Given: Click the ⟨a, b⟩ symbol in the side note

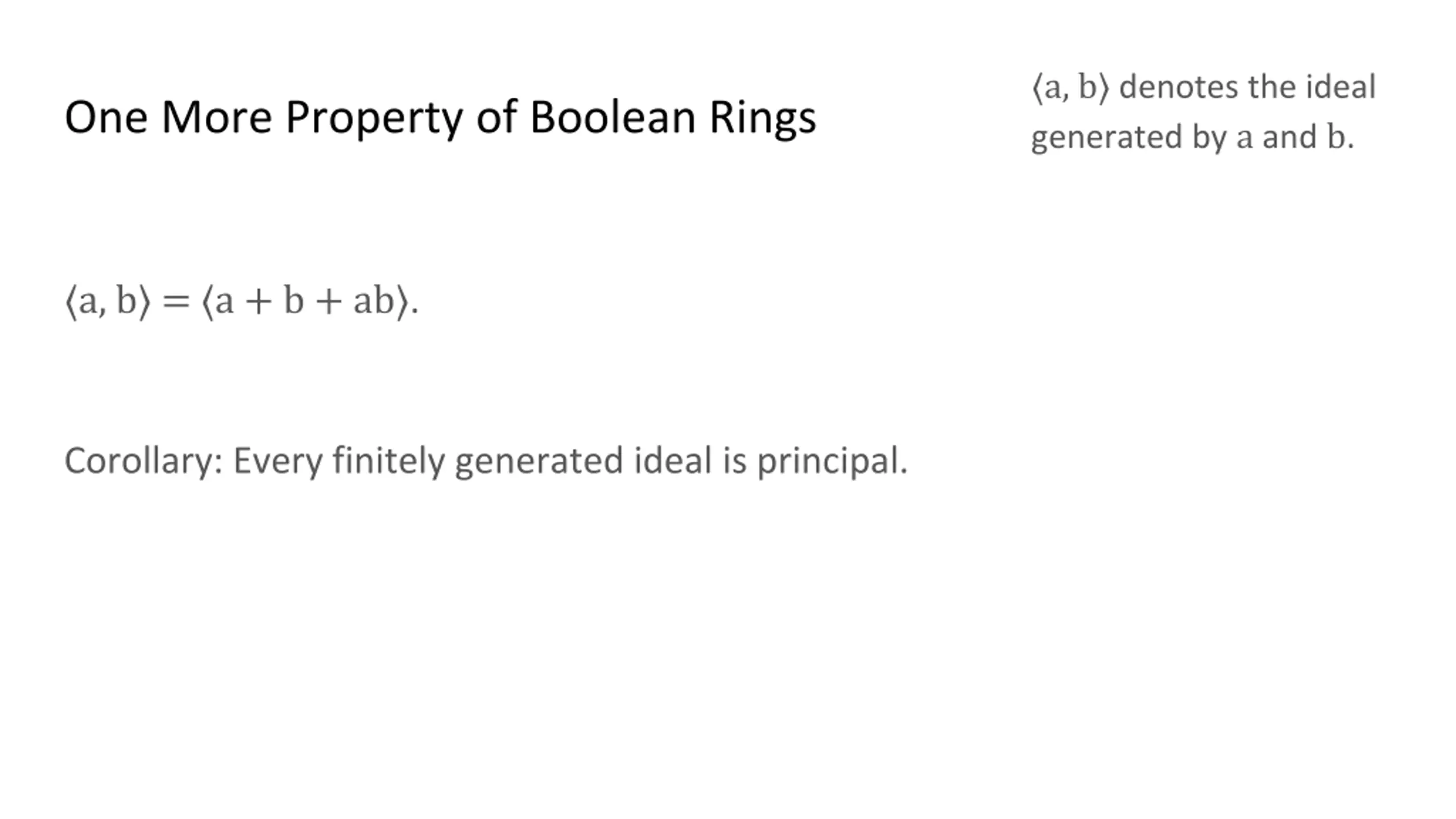Looking at the screenshot, I should point(1070,88).
